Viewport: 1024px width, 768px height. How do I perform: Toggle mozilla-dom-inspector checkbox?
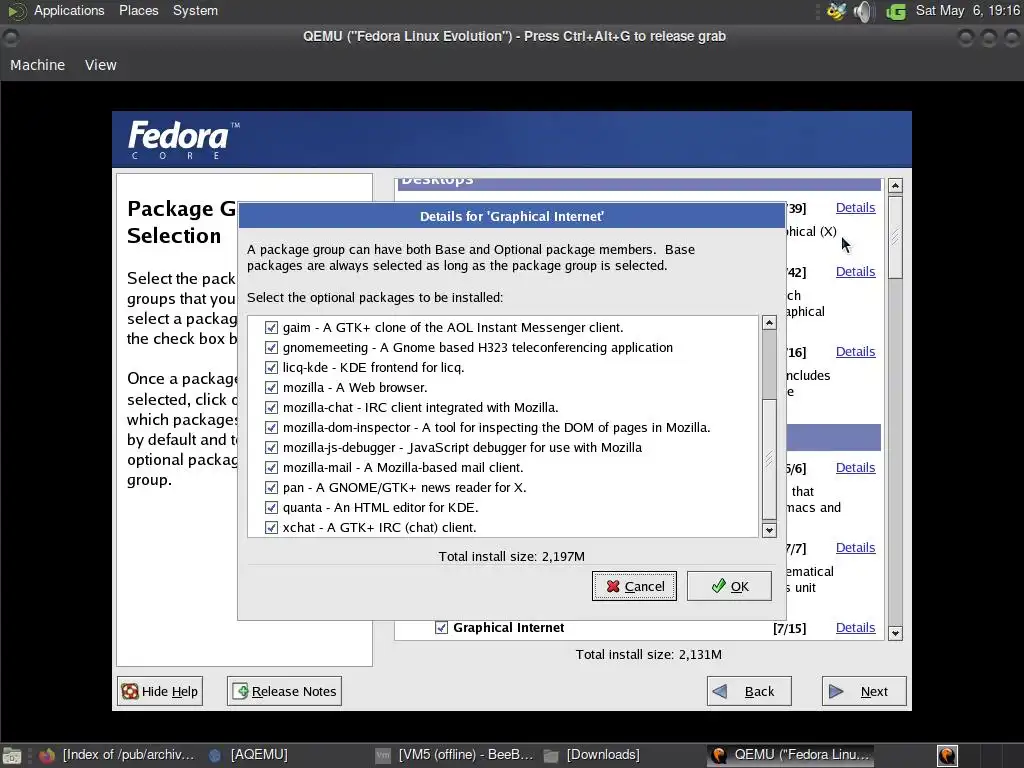tap(272, 428)
